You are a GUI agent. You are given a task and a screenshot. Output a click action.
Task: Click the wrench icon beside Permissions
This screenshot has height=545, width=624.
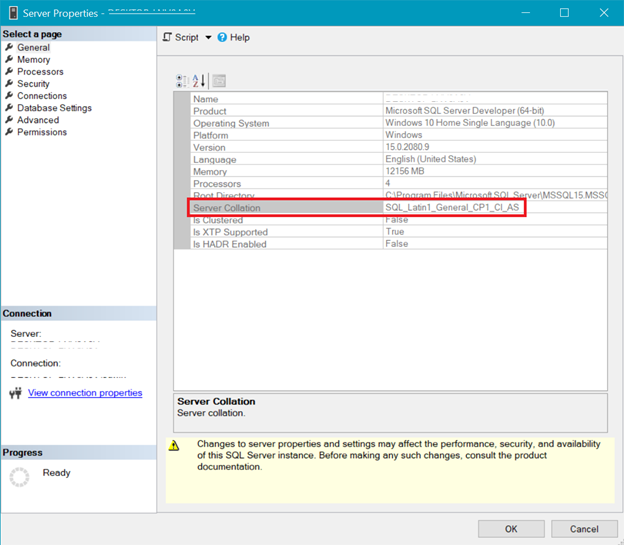pyautogui.click(x=9, y=132)
